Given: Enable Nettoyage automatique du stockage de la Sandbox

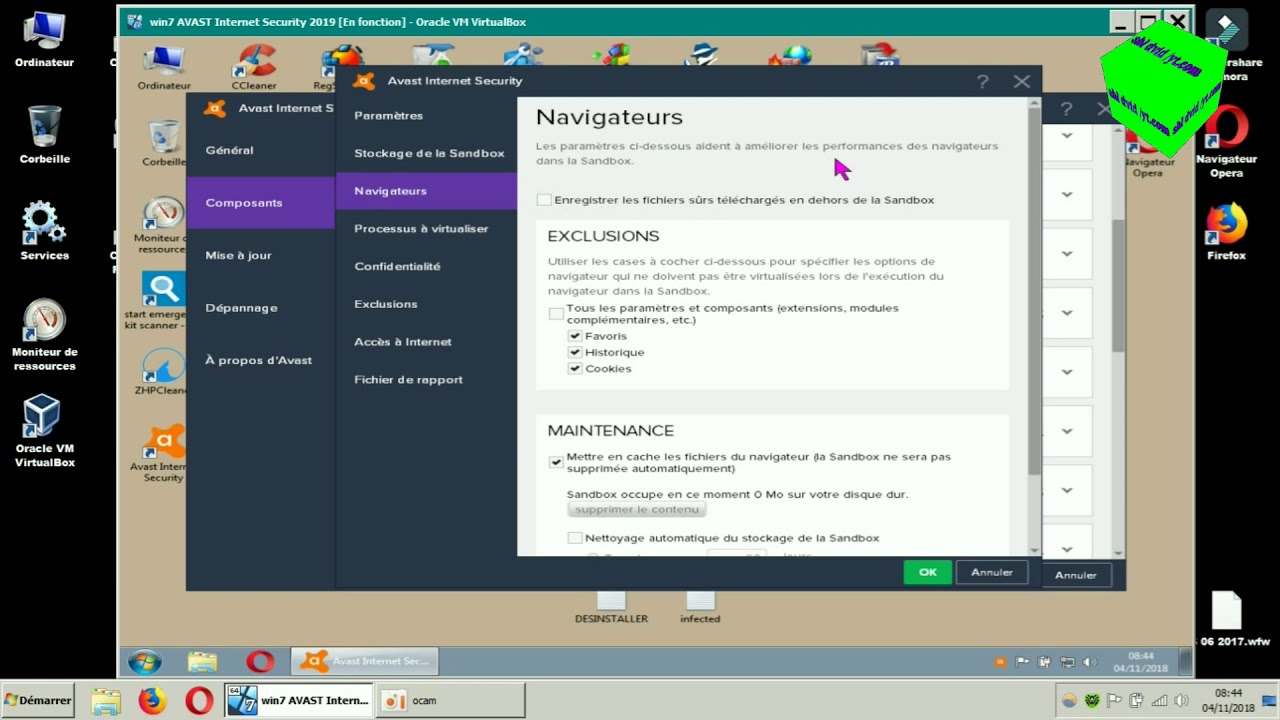Looking at the screenshot, I should coord(575,538).
